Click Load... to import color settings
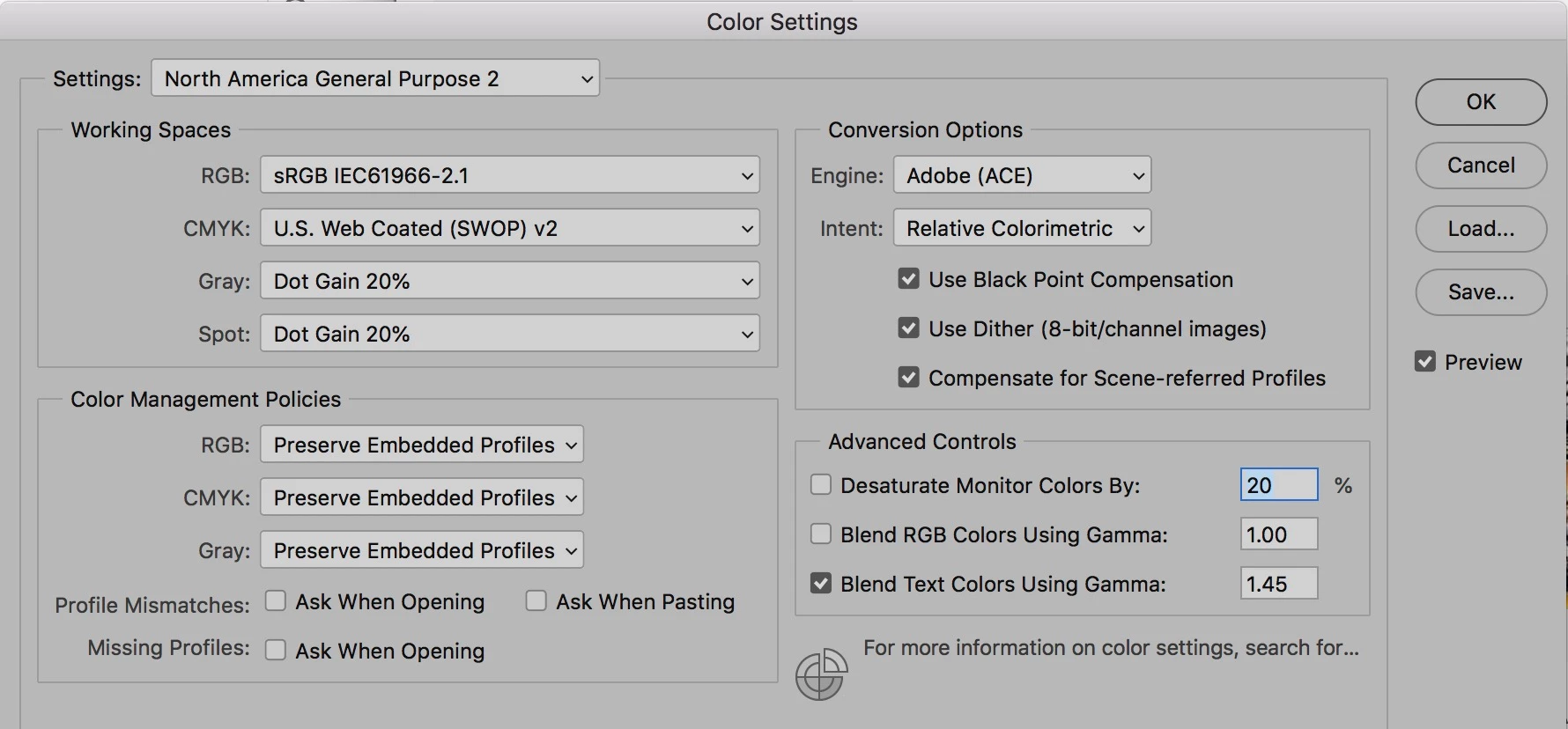Screen dimensions: 1568x729 [1481, 229]
